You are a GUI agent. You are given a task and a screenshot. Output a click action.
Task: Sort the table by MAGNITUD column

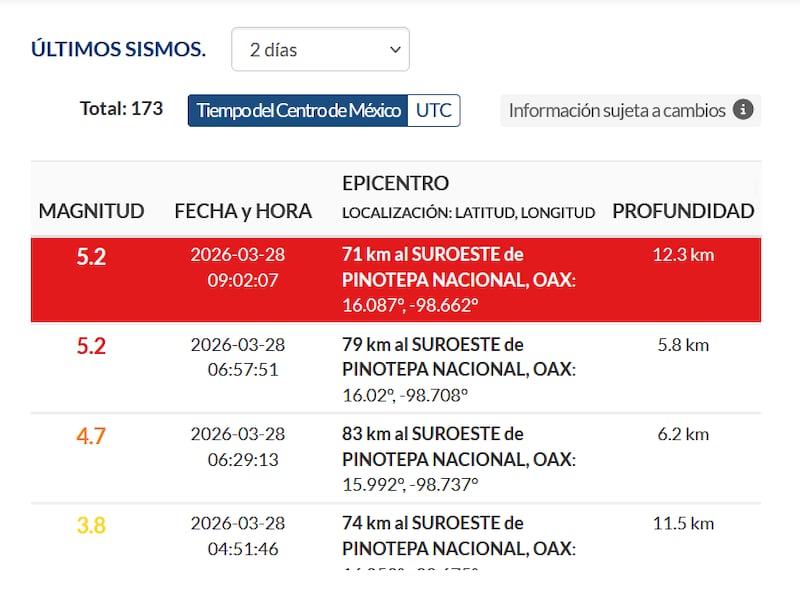(91, 211)
